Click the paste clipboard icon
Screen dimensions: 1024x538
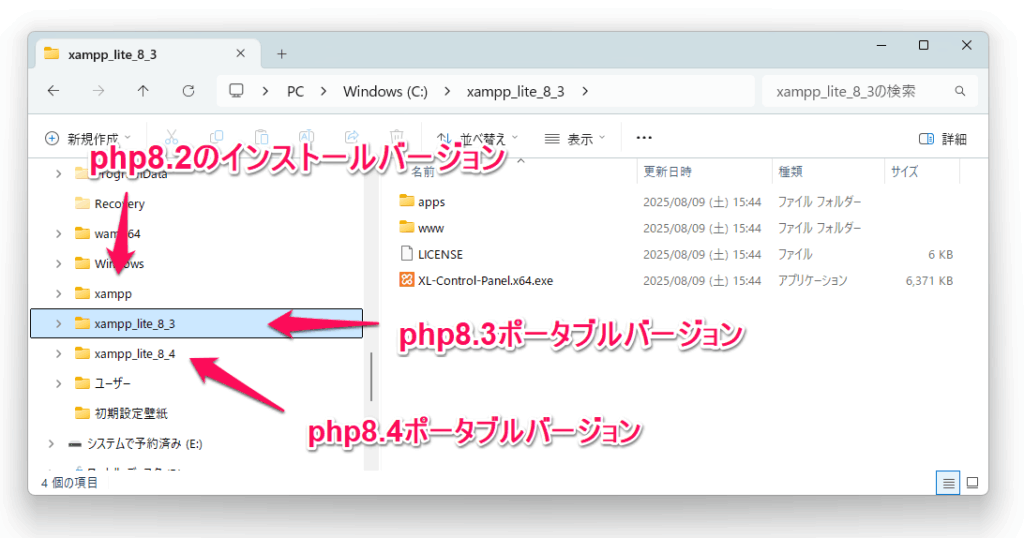coord(261,137)
